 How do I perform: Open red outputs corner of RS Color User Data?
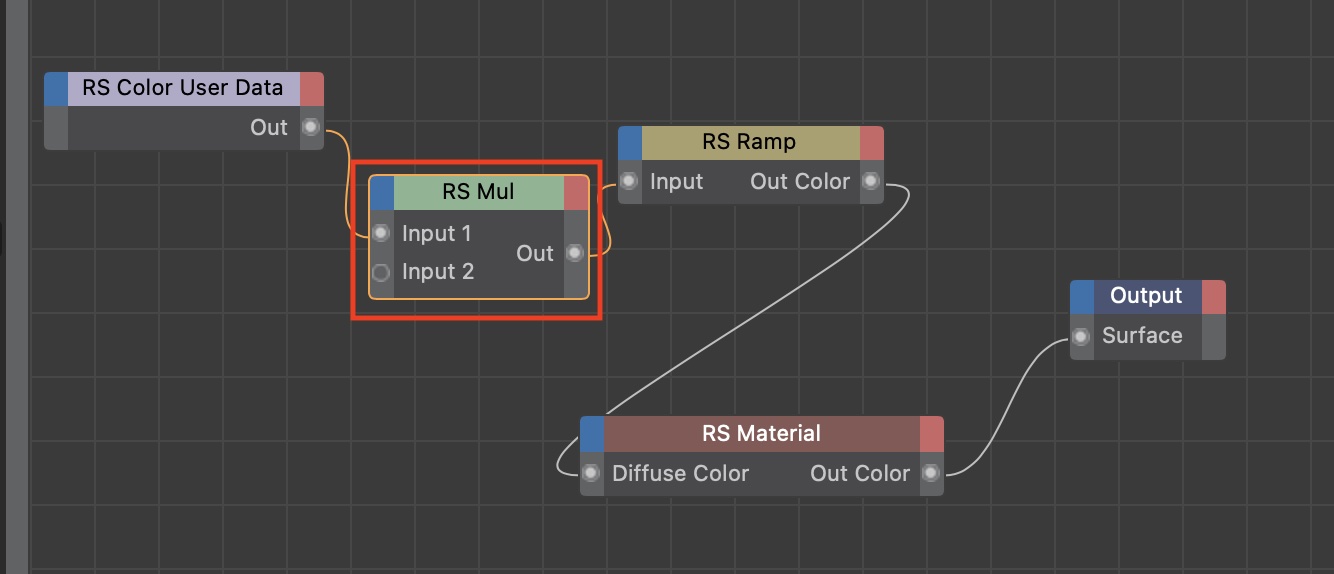pyautogui.click(x=312, y=88)
